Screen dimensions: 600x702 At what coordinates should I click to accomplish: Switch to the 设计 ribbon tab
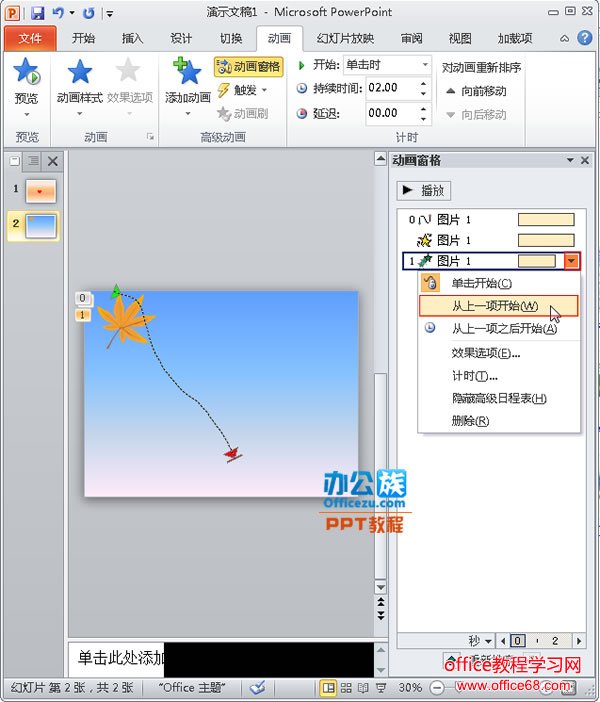click(x=181, y=39)
